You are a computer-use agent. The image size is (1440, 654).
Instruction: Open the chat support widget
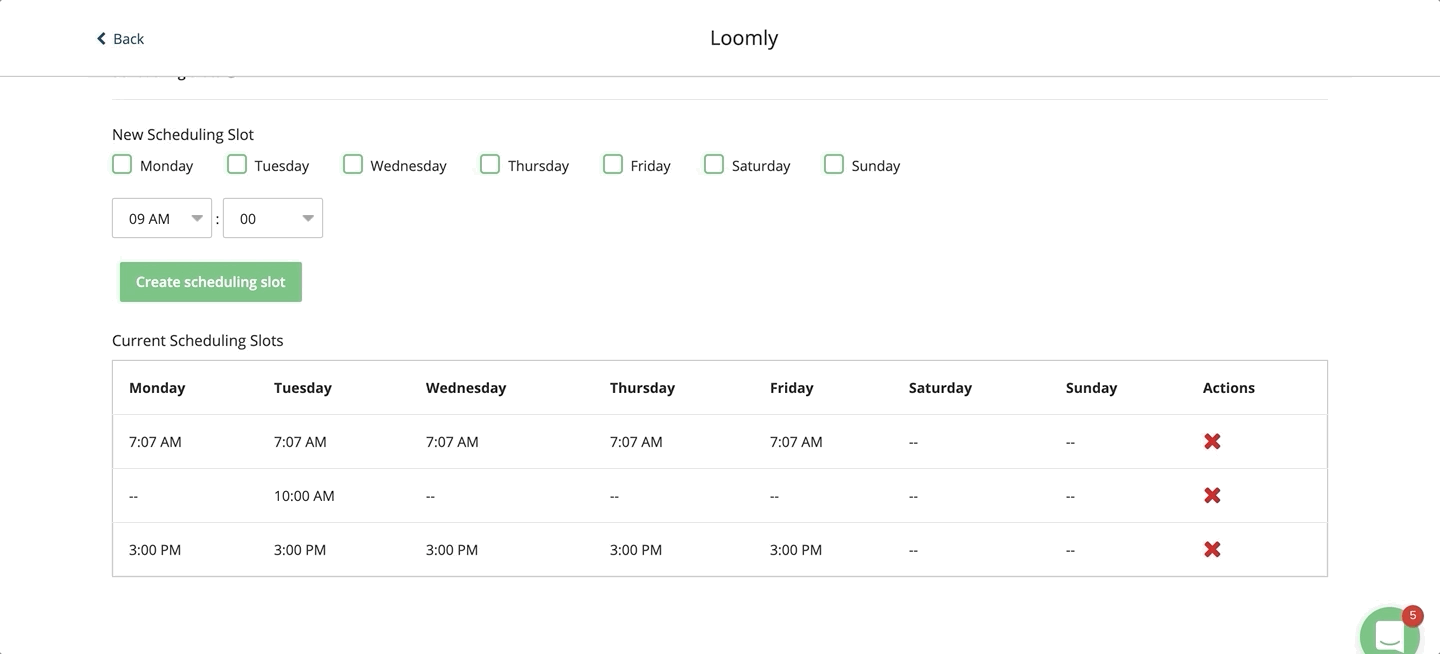1389,632
